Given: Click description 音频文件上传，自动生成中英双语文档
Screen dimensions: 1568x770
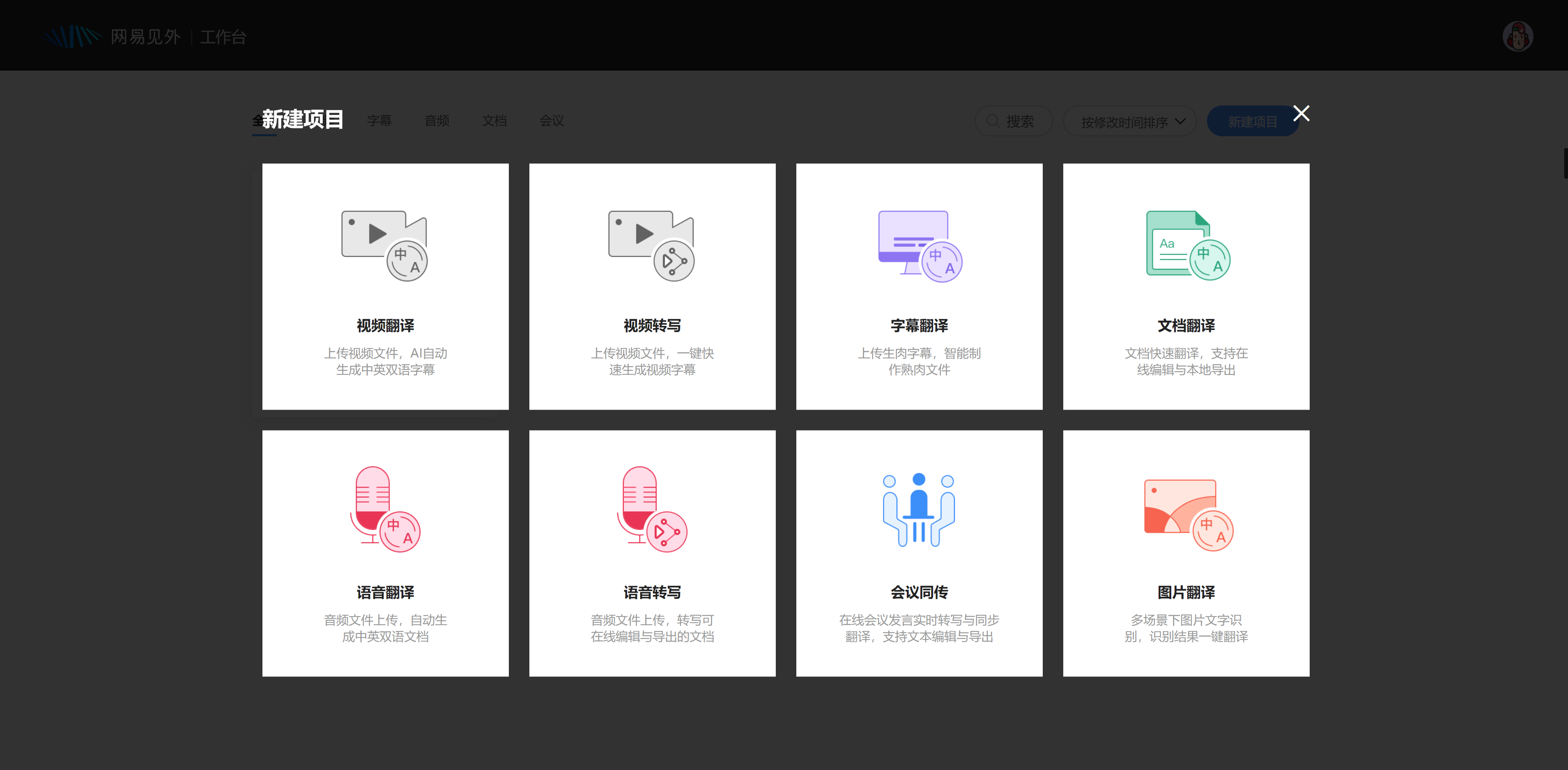Looking at the screenshot, I should 385,628.
